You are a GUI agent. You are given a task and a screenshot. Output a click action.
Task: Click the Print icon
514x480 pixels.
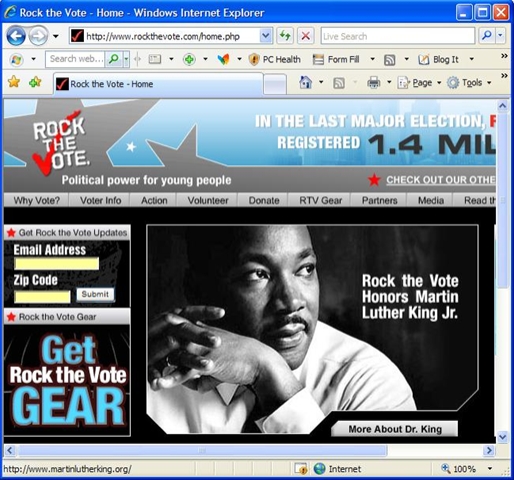coord(373,82)
